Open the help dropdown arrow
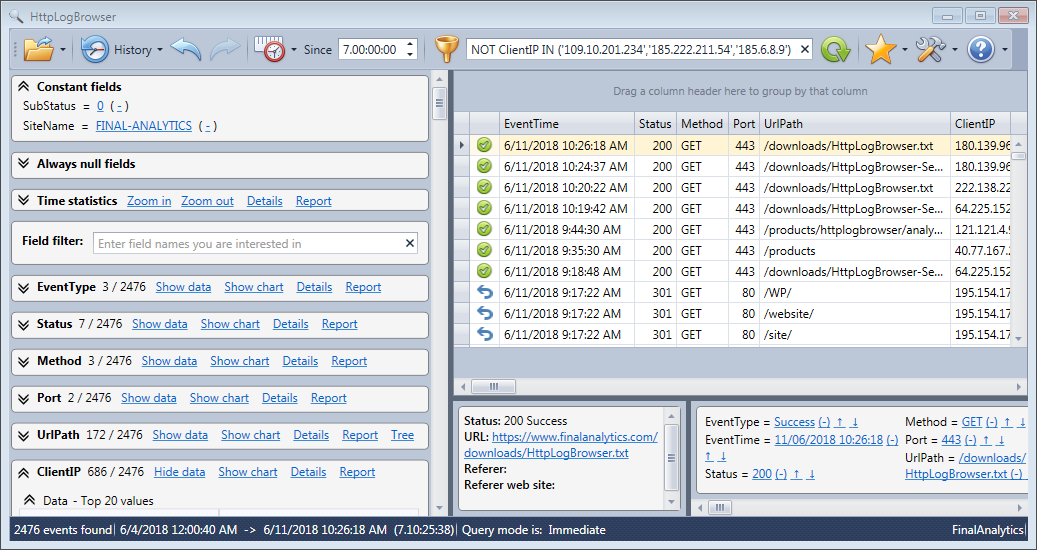Image resolution: width=1037 pixels, height=550 pixels. 1005,50
